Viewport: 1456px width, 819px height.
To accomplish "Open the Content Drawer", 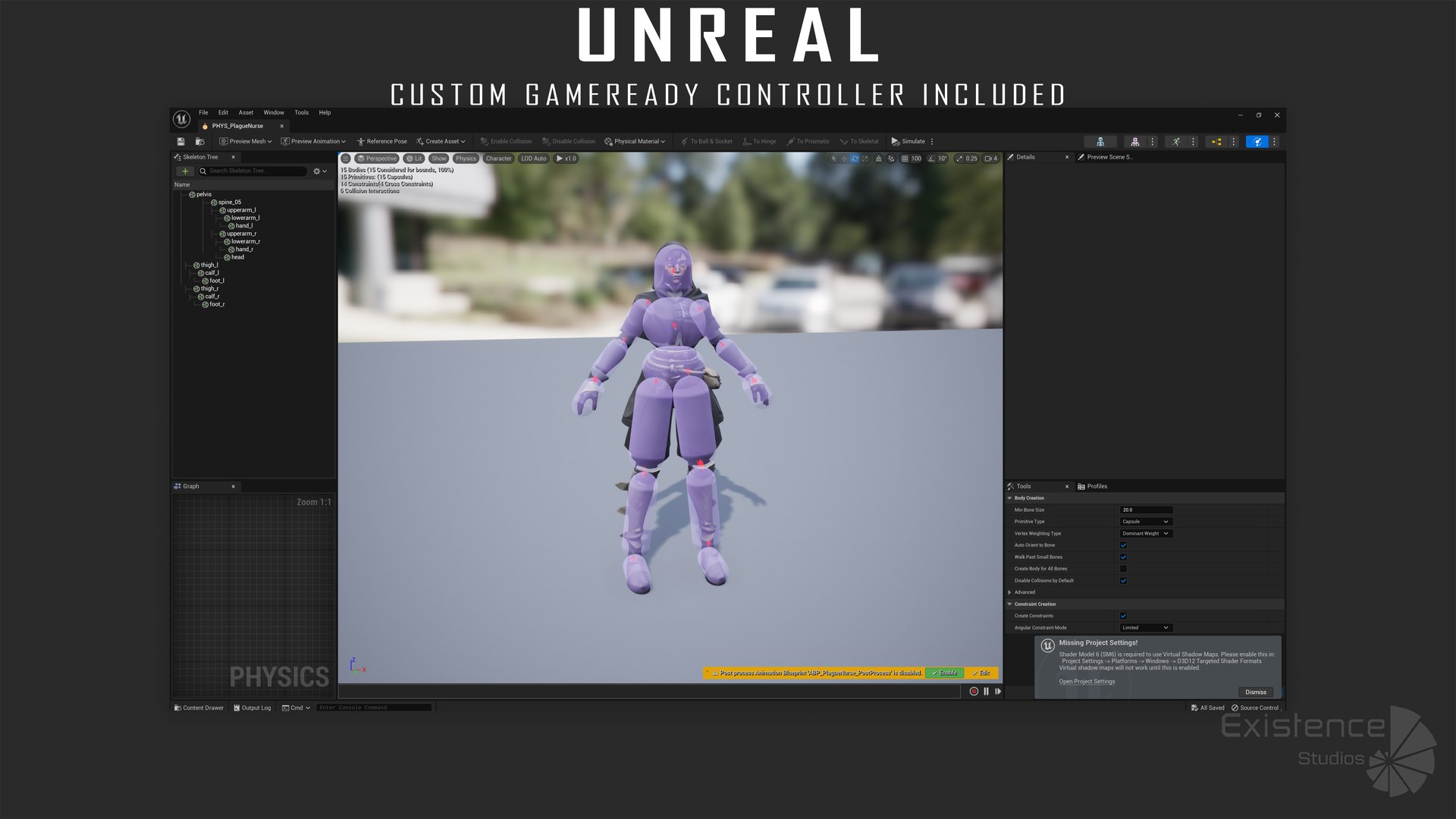I will 199,708.
